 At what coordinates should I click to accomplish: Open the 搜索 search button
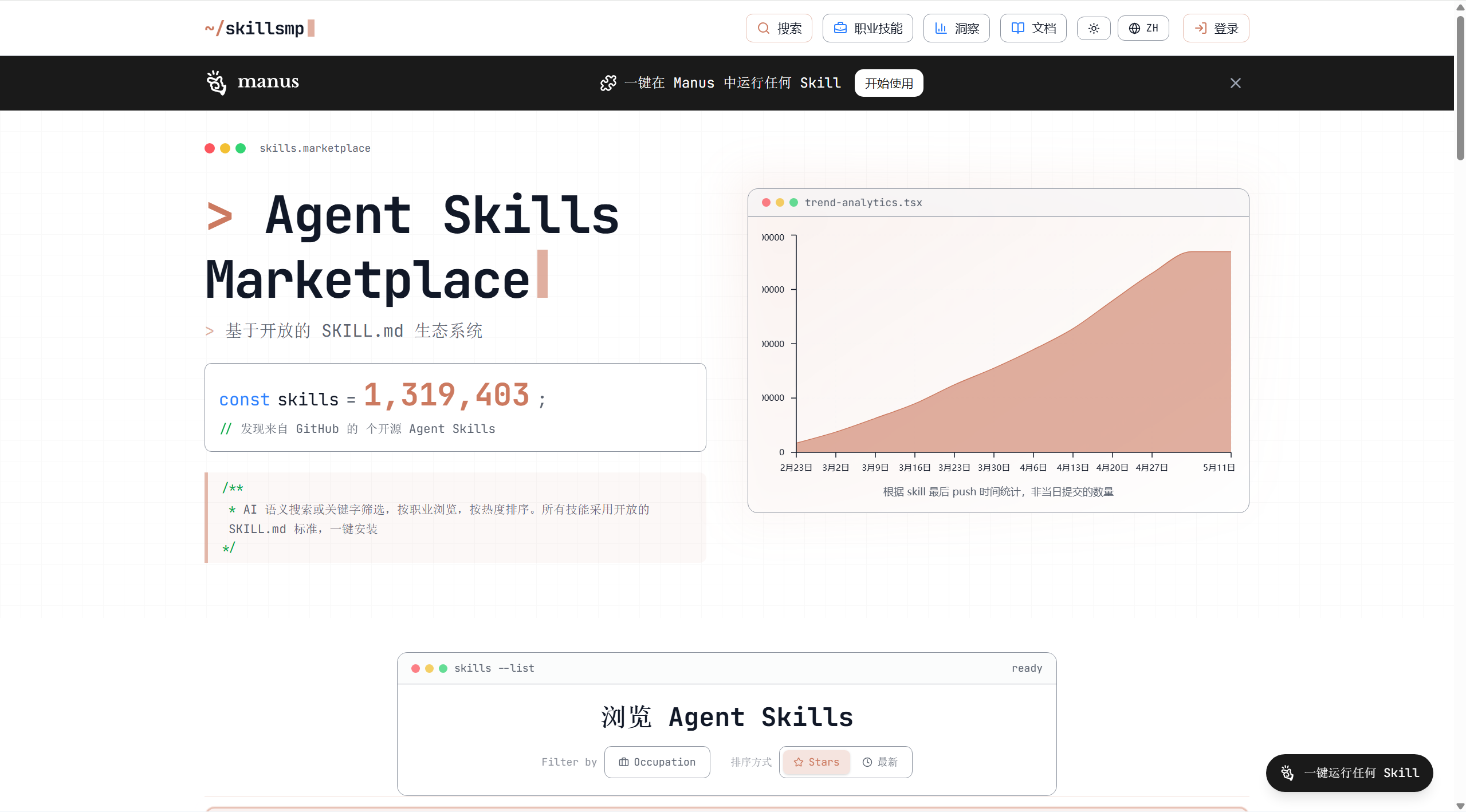point(779,28)
